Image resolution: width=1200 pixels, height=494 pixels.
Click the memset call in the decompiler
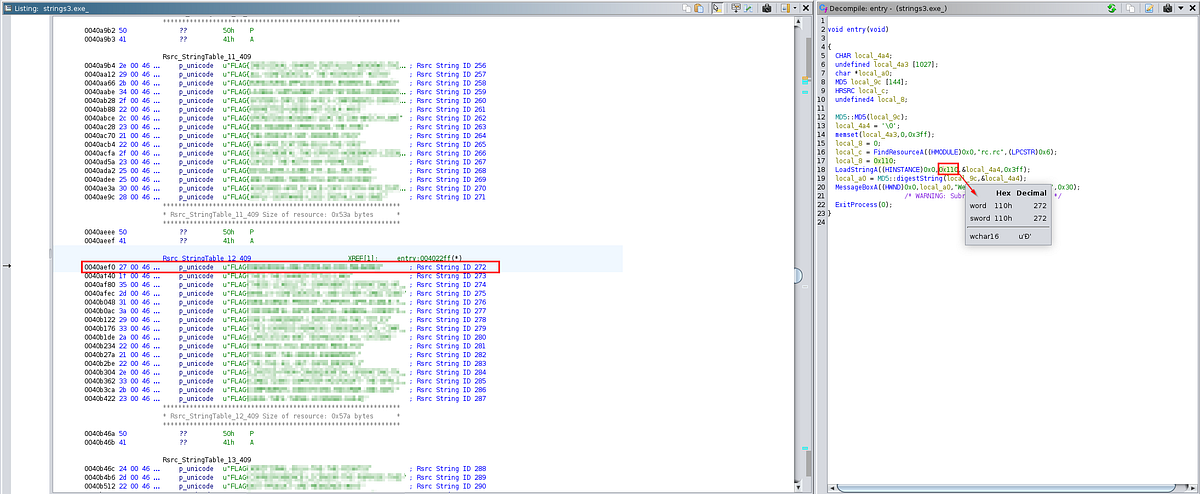click(x=886, y=134)
